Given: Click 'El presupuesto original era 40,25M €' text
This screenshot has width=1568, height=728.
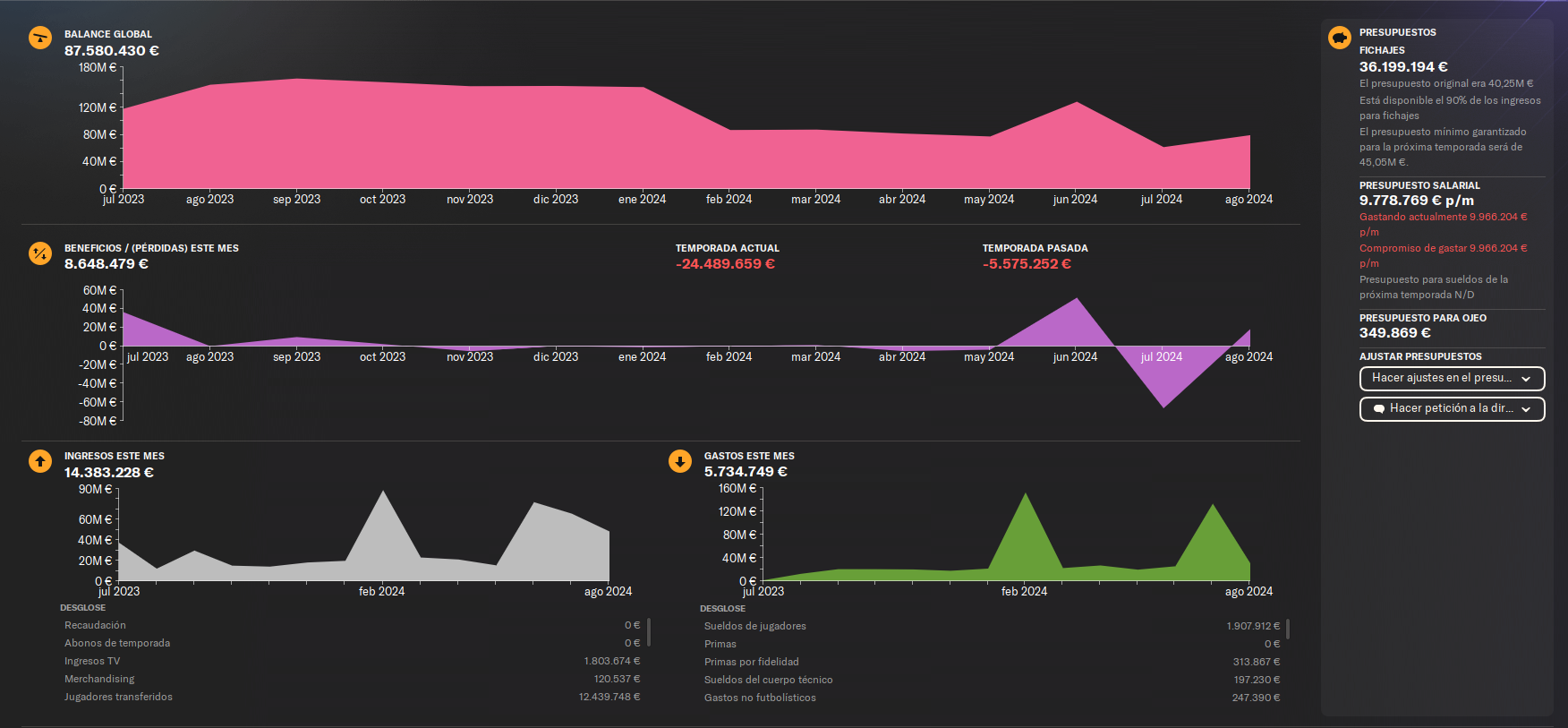Looking at the screenshot, I should coord(1446,83).
